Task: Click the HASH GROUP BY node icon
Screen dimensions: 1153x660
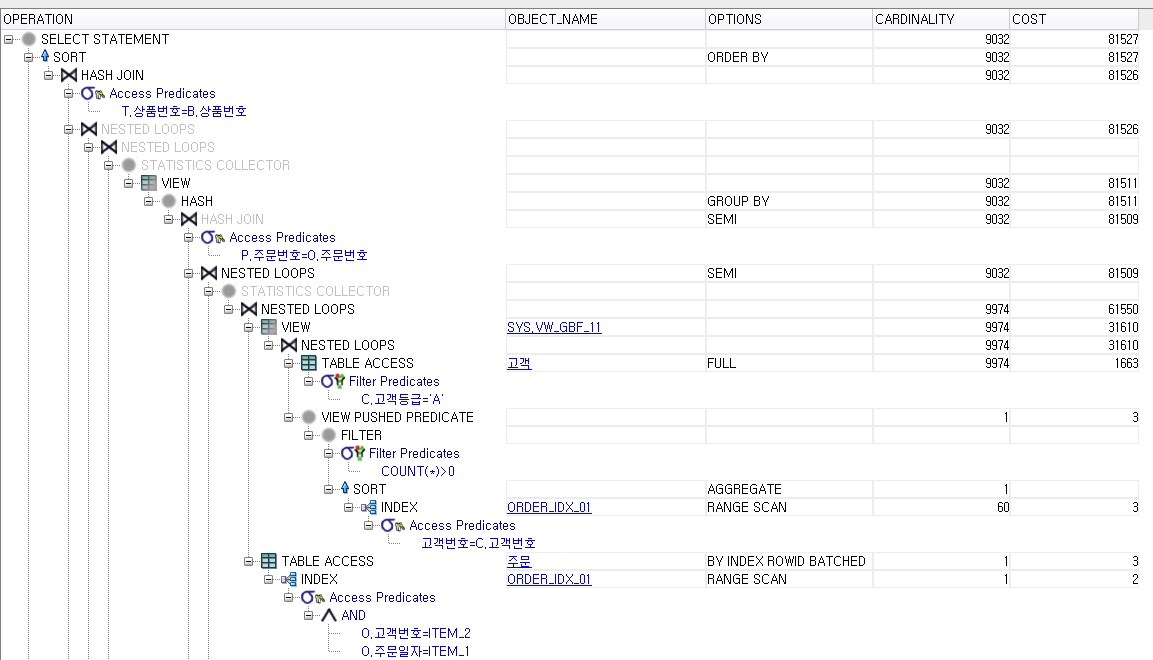Action: click(x=169, y=201)
